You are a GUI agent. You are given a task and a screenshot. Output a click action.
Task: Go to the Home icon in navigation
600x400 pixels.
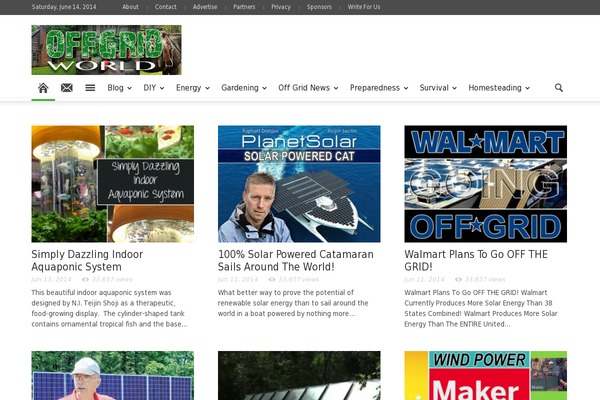(43, 88)
